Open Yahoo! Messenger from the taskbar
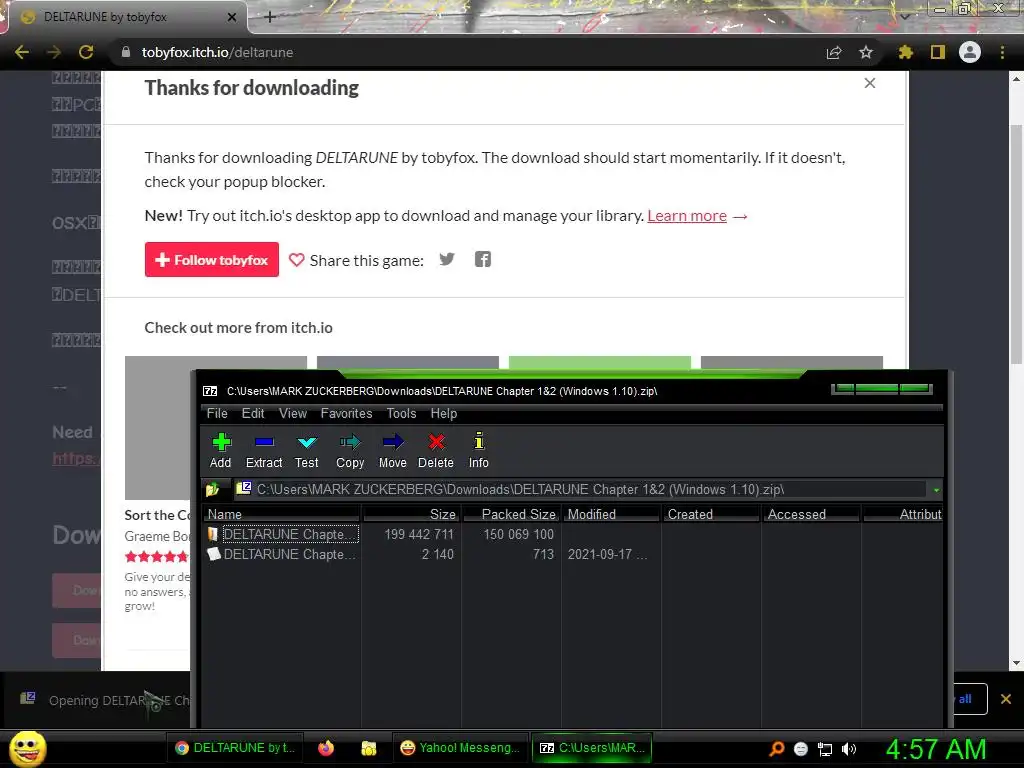Image resolution: width=1024 pixels, height=768 pixels. coord(460,748)
